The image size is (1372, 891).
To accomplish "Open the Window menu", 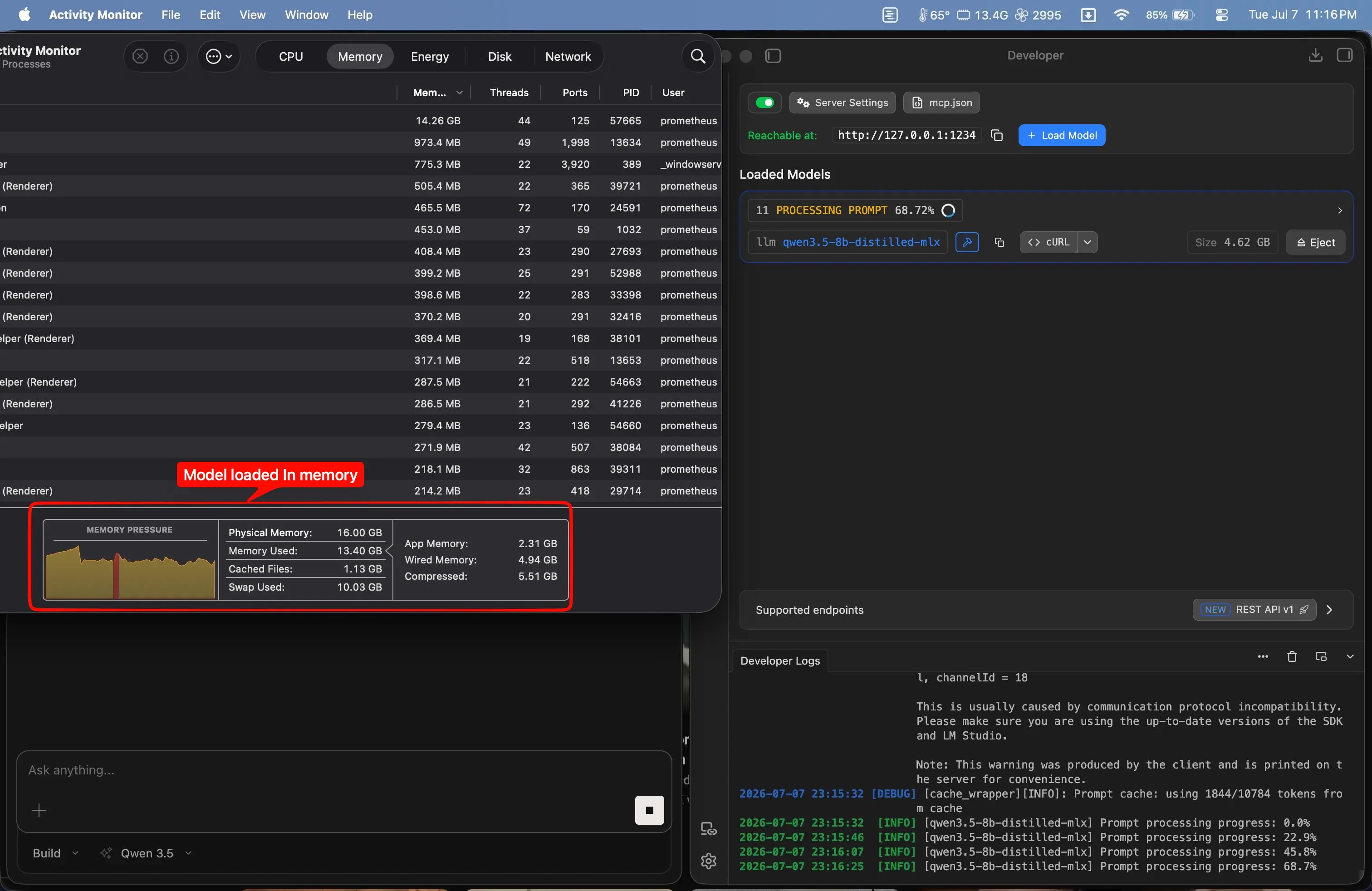I will pyautogui.click(x=306, y=15).
